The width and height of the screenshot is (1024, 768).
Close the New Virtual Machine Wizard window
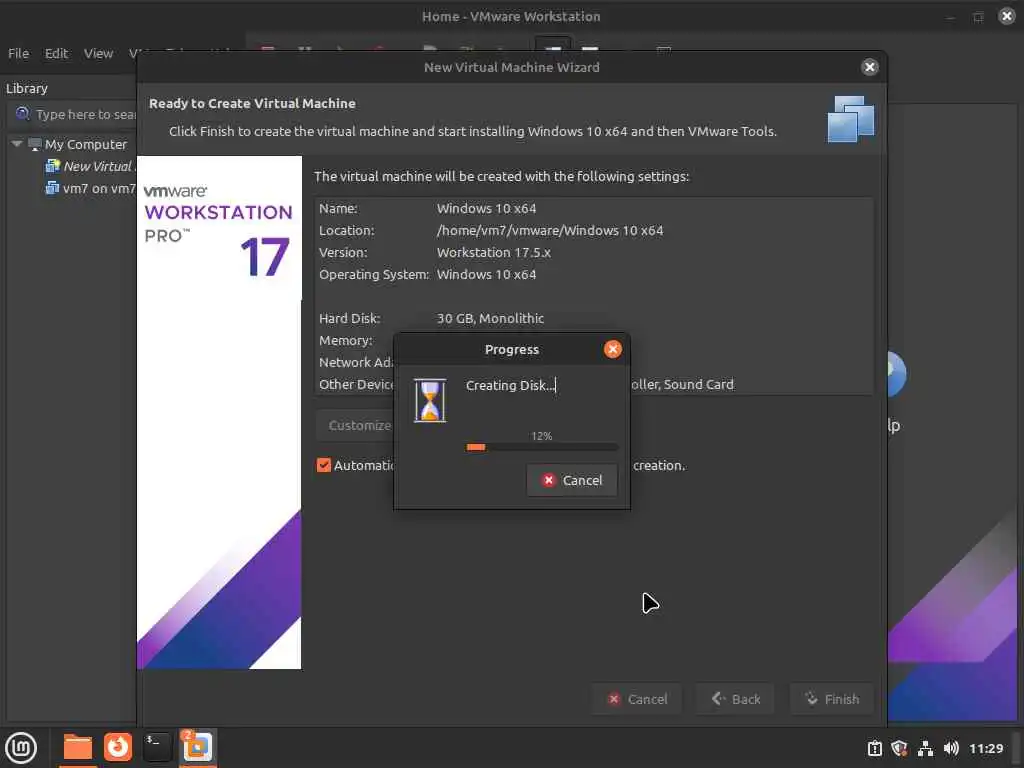tap(869, 67)
